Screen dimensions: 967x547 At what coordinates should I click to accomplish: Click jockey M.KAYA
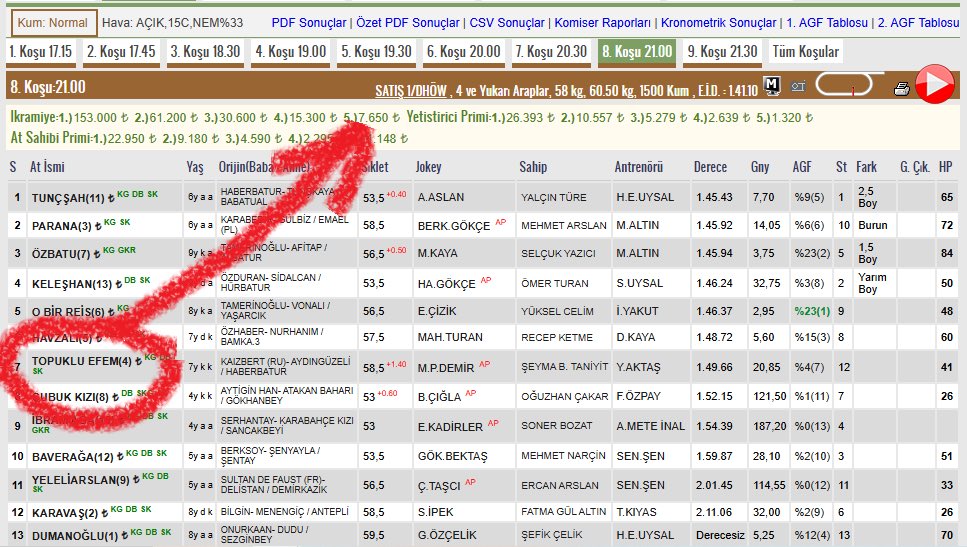tap(438, 253)
